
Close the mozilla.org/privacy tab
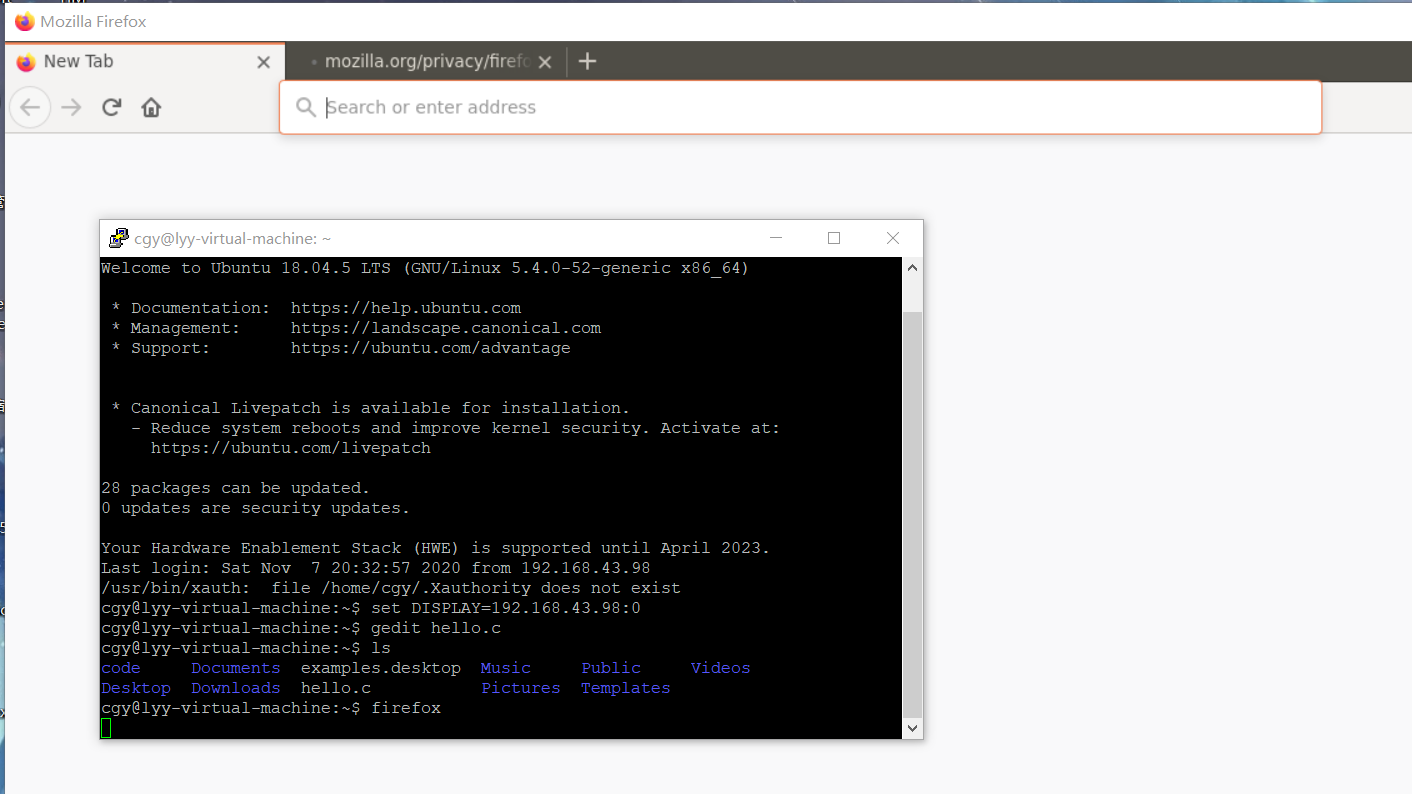tap(544, 62)
